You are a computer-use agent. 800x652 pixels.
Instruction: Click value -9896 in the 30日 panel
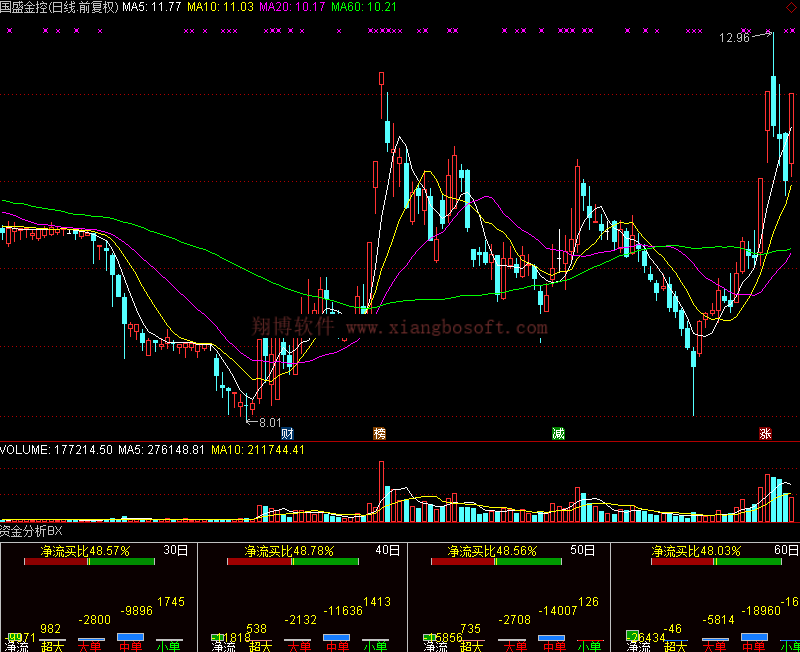(x=136, y=611)
